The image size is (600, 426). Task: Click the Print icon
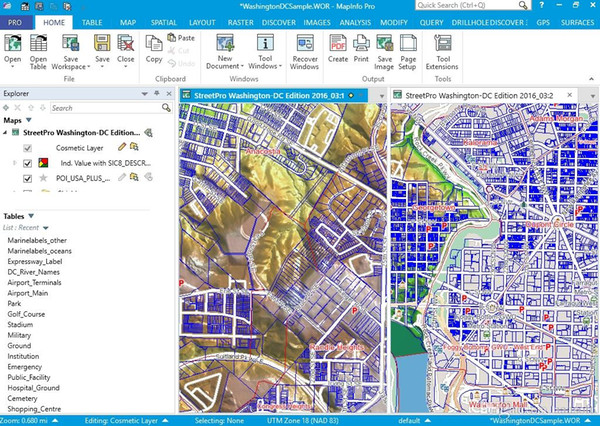click(361, 43)
